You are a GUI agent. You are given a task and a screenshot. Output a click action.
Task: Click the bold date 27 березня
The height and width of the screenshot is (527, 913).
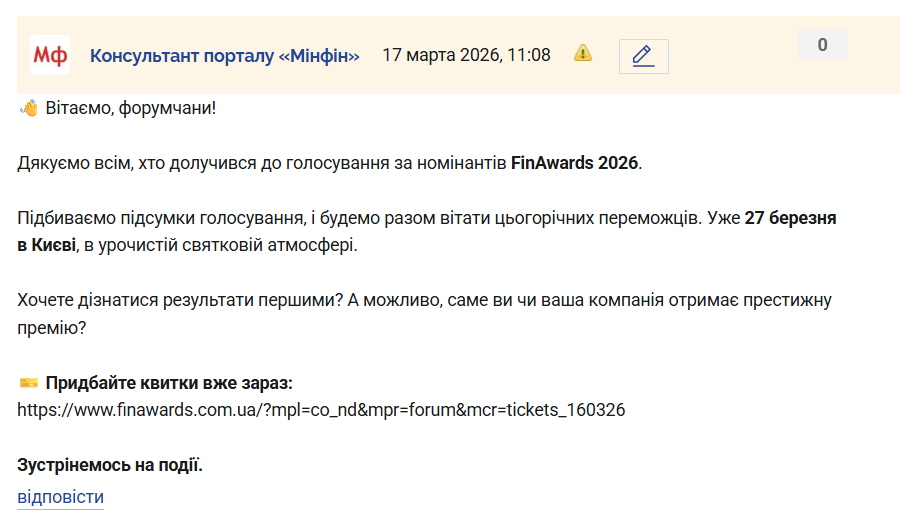790,218
